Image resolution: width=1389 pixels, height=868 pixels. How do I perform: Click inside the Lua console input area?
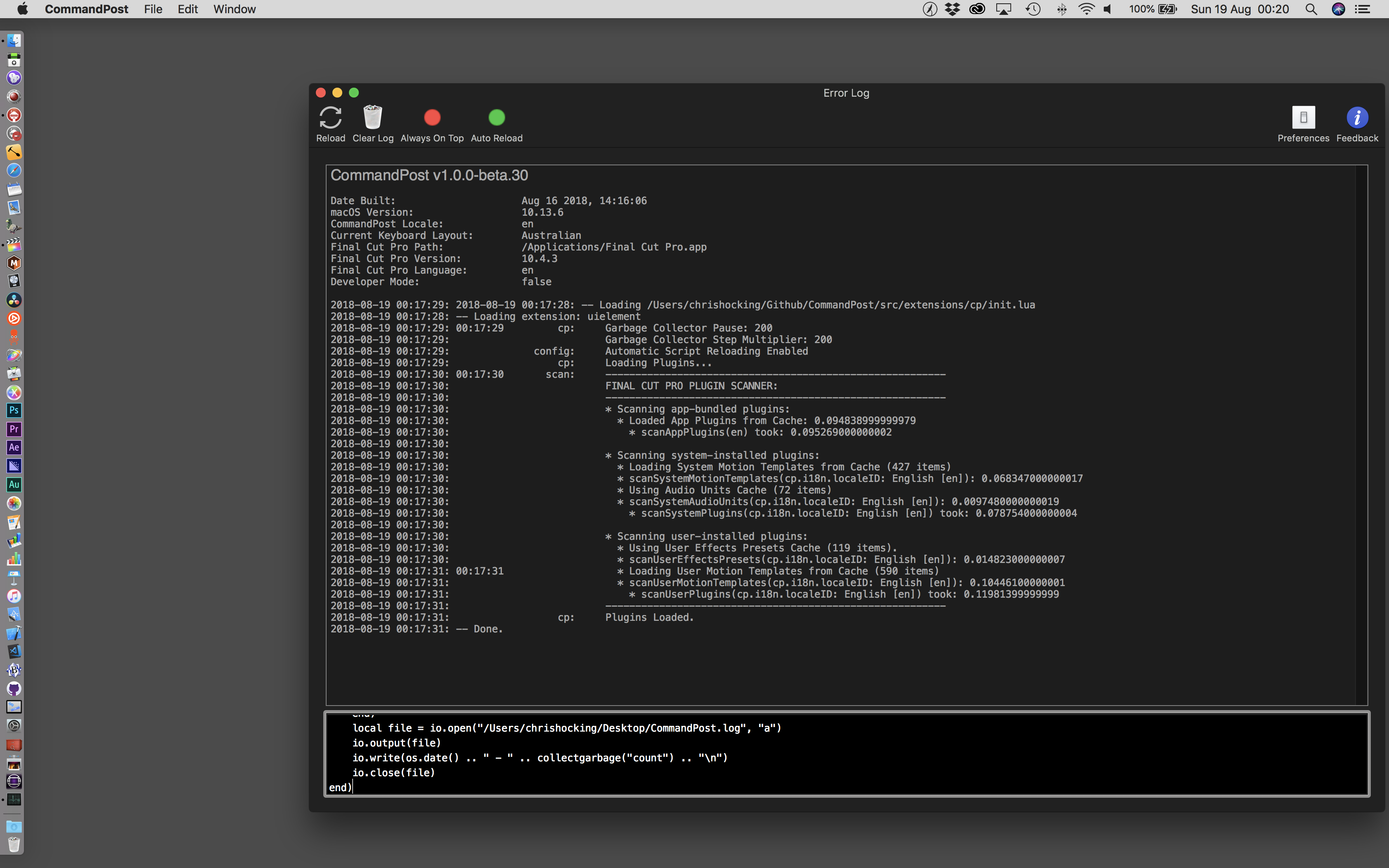click(x=689, y=758)
